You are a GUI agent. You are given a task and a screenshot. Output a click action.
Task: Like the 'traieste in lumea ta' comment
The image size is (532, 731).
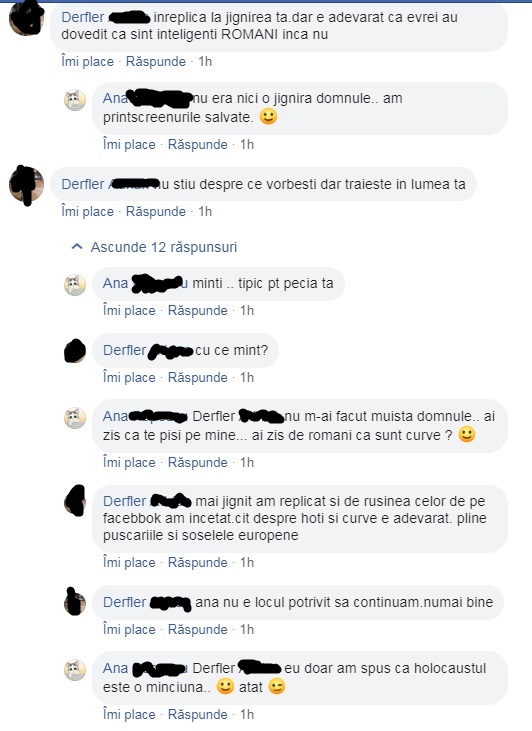click(88, 212)
